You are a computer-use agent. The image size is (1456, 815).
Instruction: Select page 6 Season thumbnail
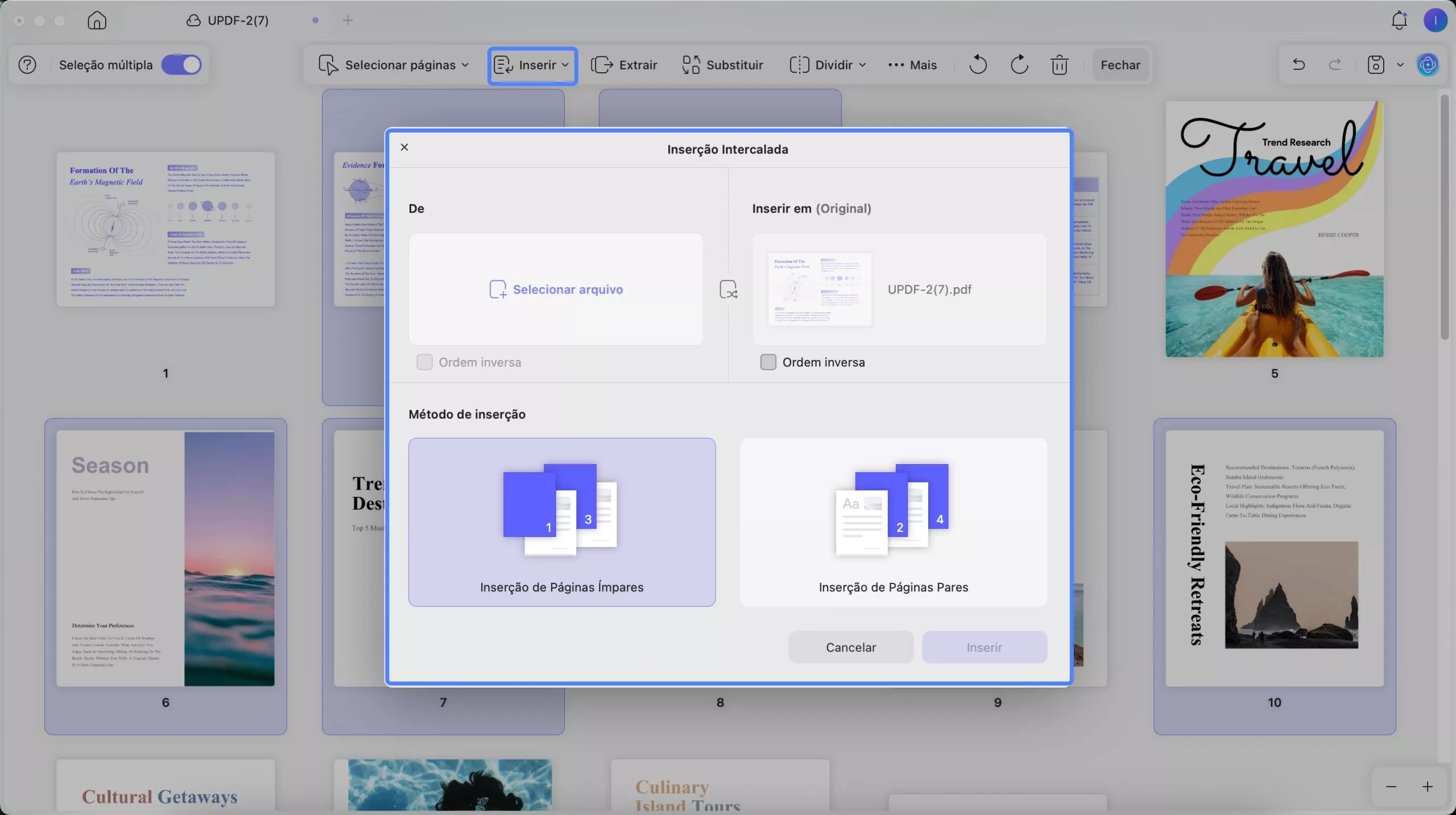[166, 558]
